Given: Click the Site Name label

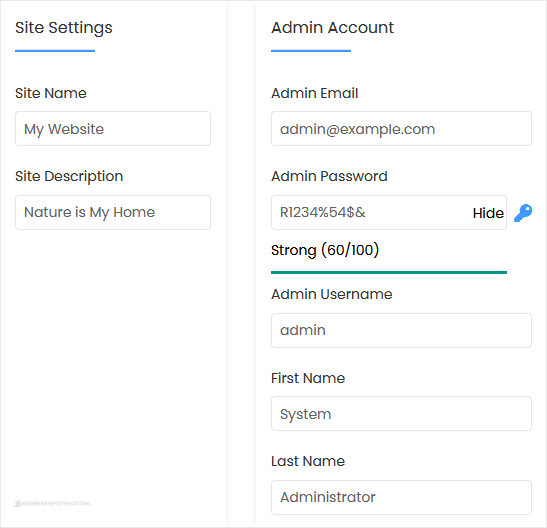Looking at the screenshot, I should tap(51, 93).
